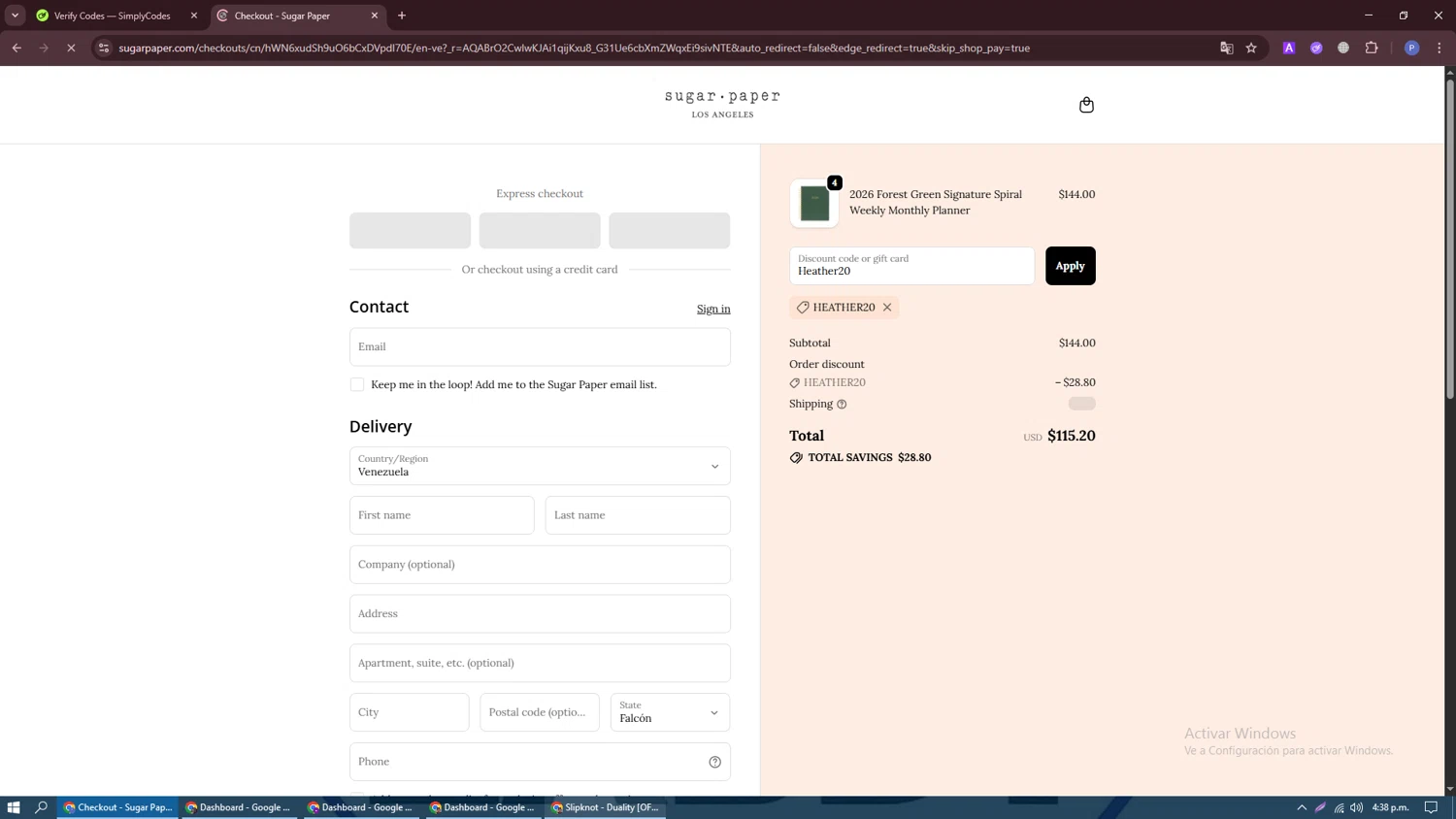Open the Chrome three-dot menu
The width and height of the screenshot is (1456, 819).
click(x=1439, y=48)
